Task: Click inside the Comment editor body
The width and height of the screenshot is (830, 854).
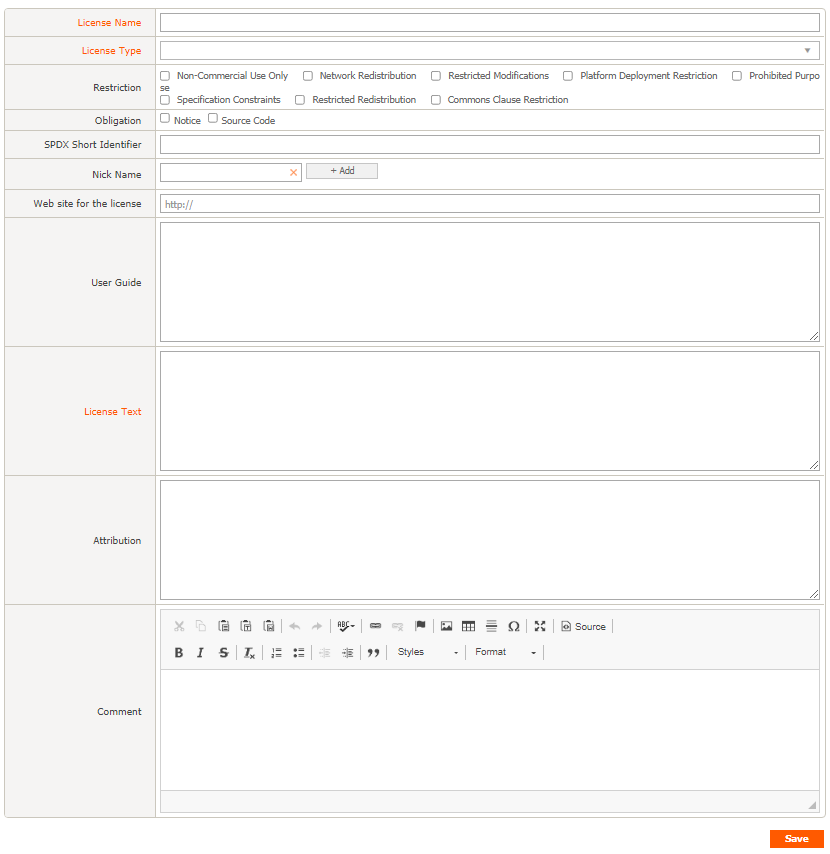Action: click(x=490, y=730)
